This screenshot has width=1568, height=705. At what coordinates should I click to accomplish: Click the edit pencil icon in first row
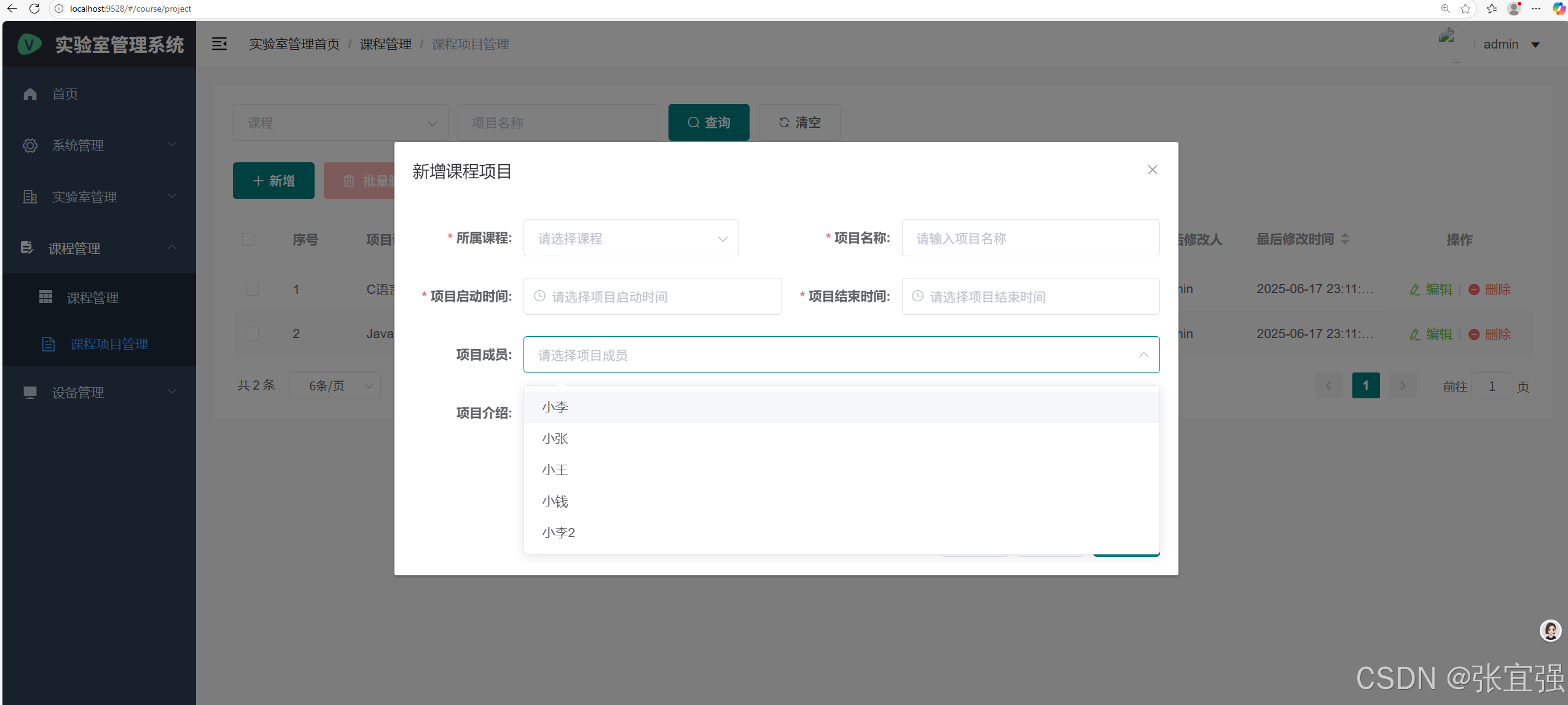point(1415,289)
